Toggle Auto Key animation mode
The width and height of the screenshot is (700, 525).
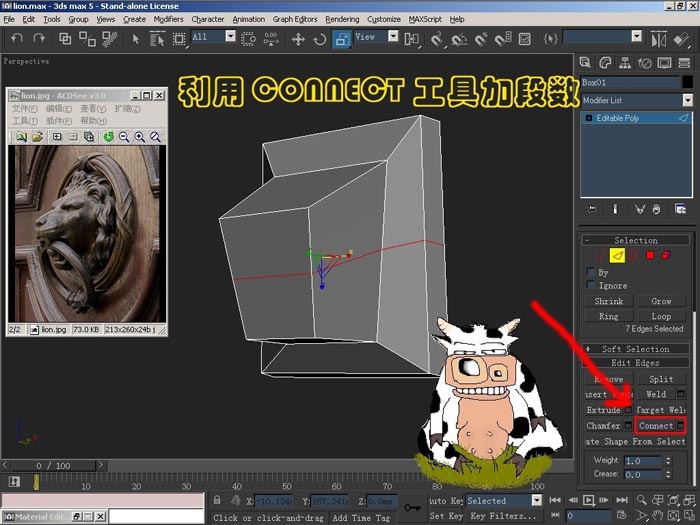click(446, 500)
